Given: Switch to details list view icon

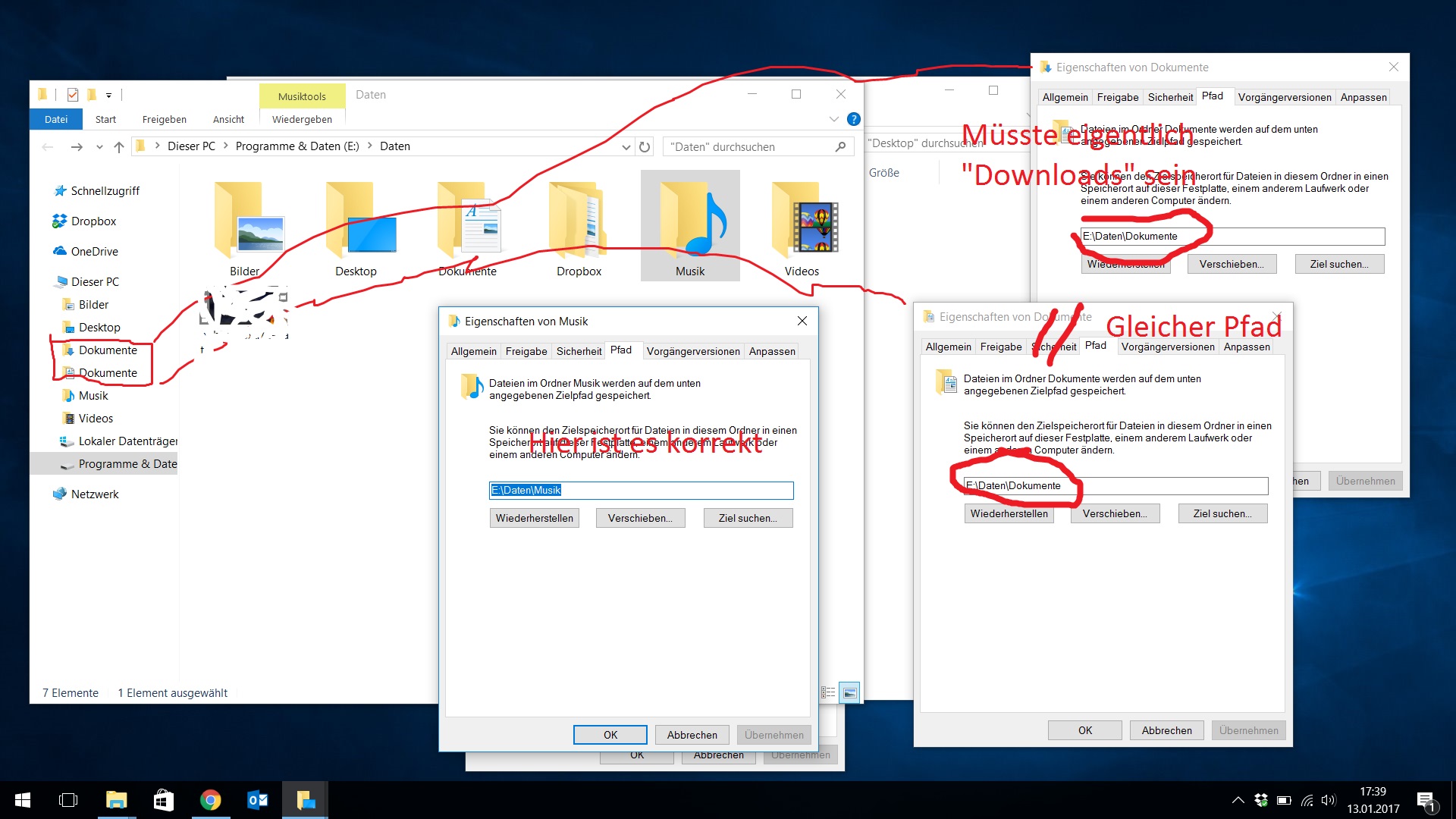Looking at the screenshot, I should point(829,692).
